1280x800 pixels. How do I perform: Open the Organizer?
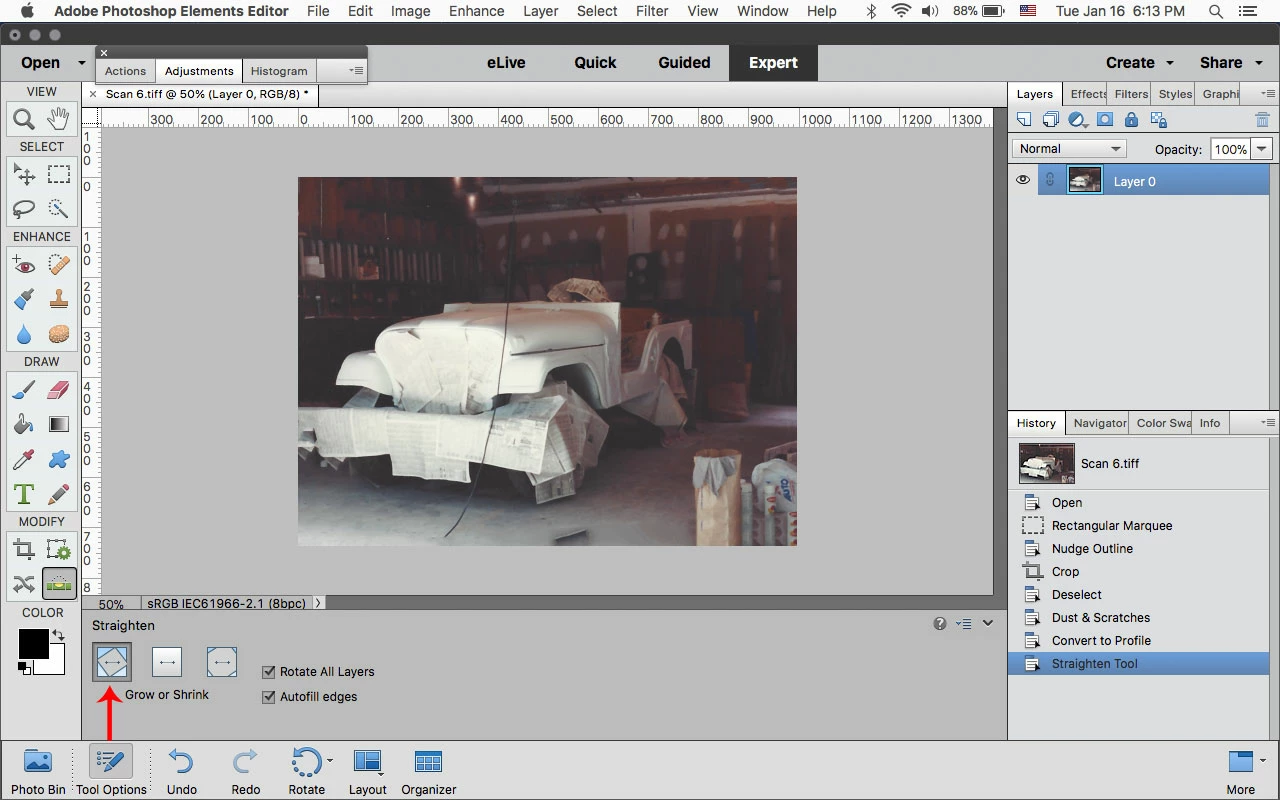(x=428, y=771)
